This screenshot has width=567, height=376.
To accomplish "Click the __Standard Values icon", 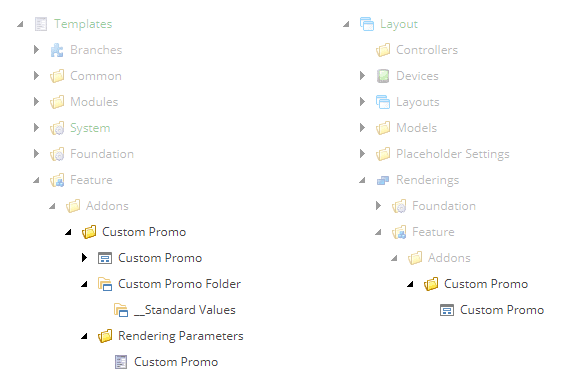I will tap(121, 310).
